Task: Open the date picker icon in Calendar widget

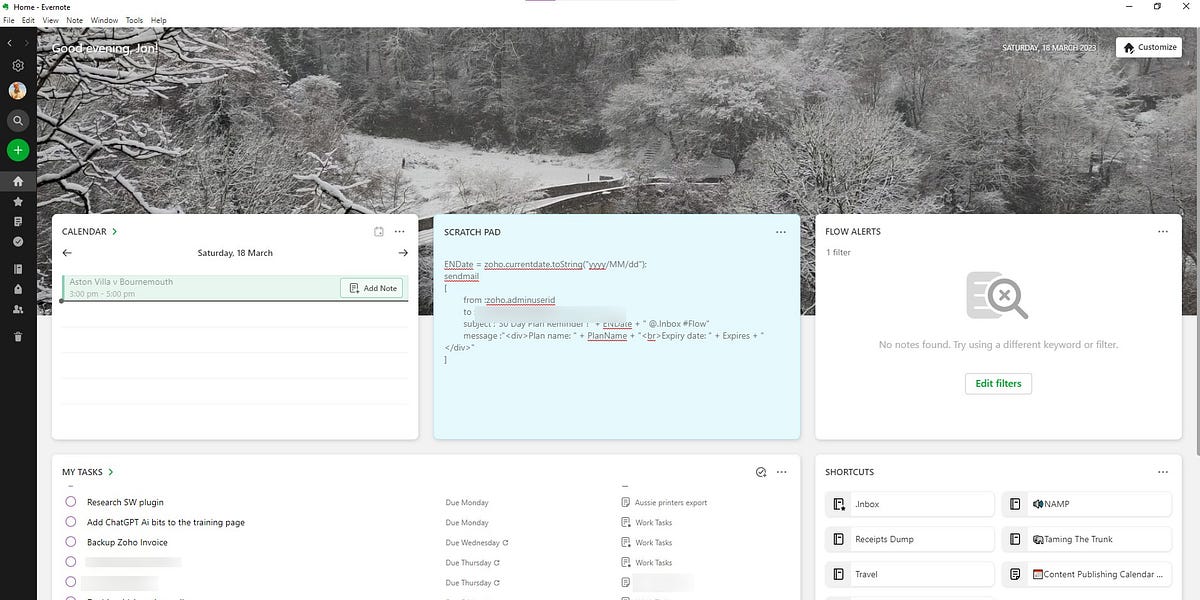Action: (378, 231)
